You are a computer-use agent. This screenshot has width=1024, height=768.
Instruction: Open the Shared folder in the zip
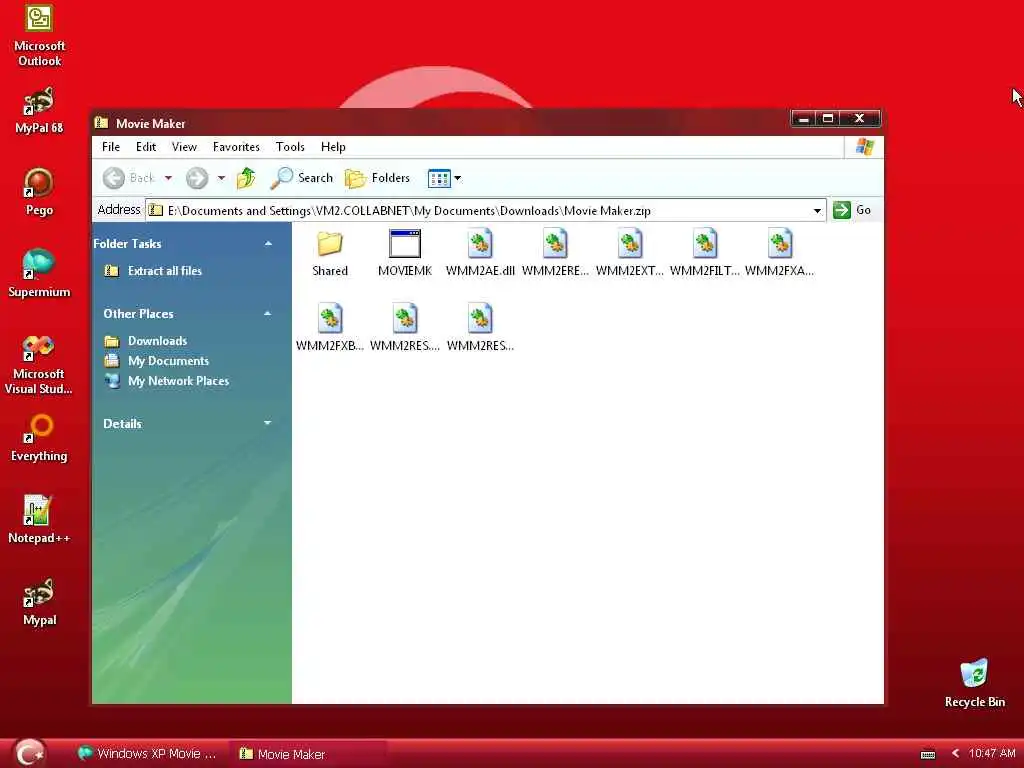(x=330, y=254)
